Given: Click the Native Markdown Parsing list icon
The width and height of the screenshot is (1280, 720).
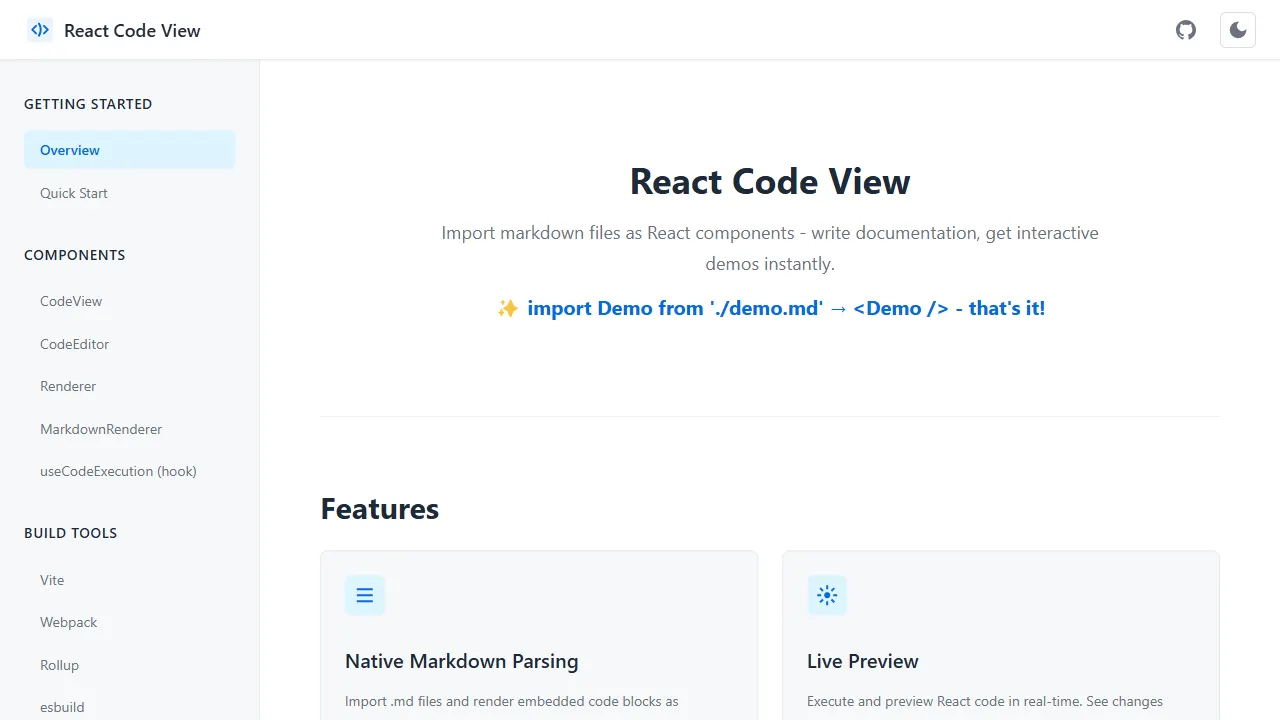Looking at the screenshot, I should 365,595.
